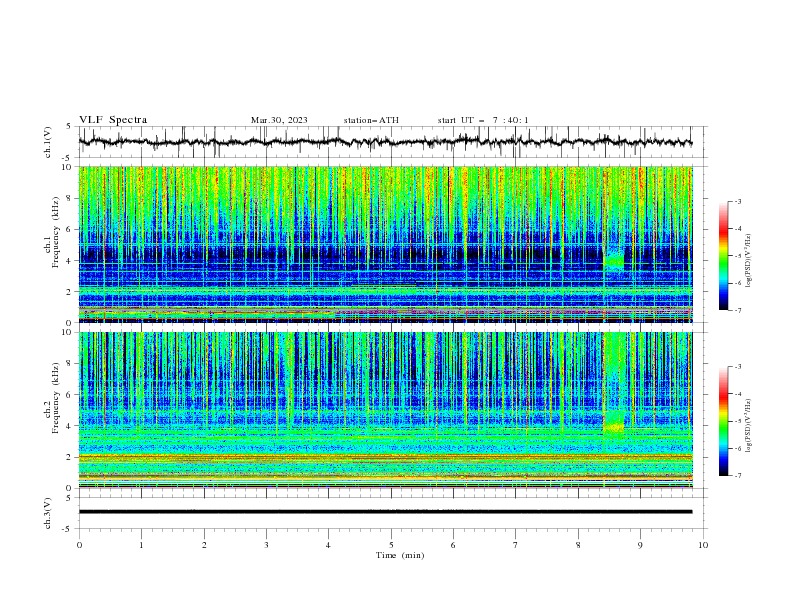This screenshot has width=792, height=612.
Task: Click the time axis tick label "1"
Action: (x=141, y=545)
